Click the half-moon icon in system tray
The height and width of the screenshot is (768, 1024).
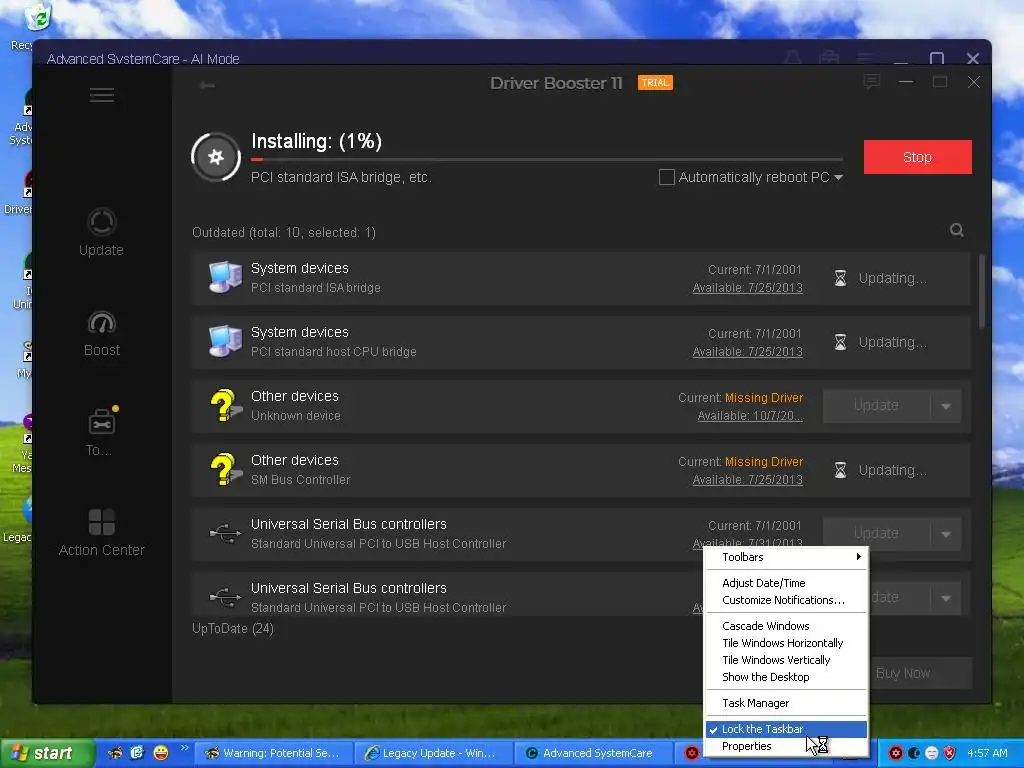pyautogui.click(x=914, y=753)
